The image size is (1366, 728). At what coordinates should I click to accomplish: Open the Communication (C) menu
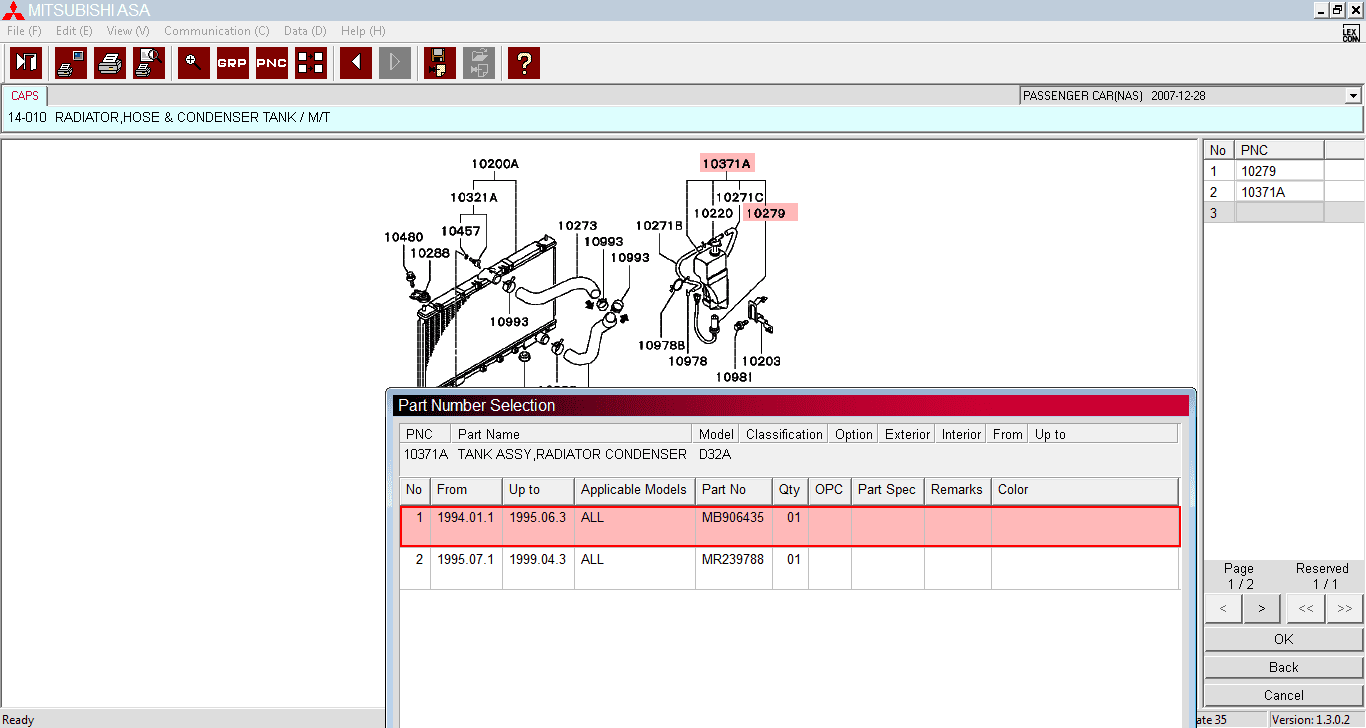(217, 31)
